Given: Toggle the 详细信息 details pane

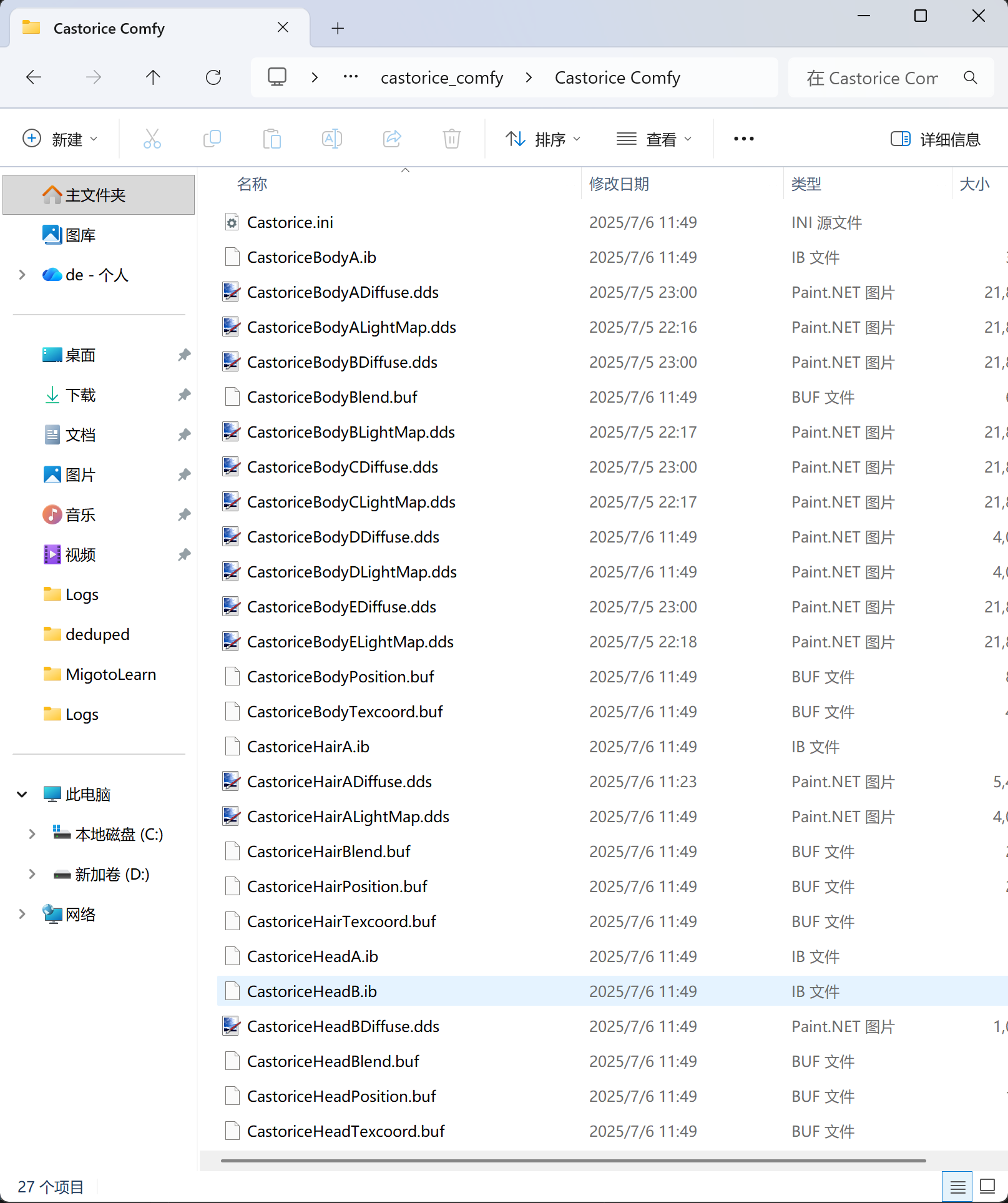Looking at the screenshot, I should point(935,139).
